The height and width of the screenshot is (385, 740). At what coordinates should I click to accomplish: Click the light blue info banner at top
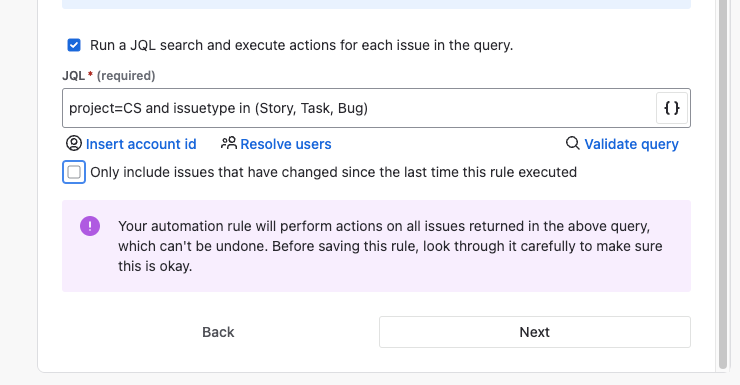(x=377, y=4)
